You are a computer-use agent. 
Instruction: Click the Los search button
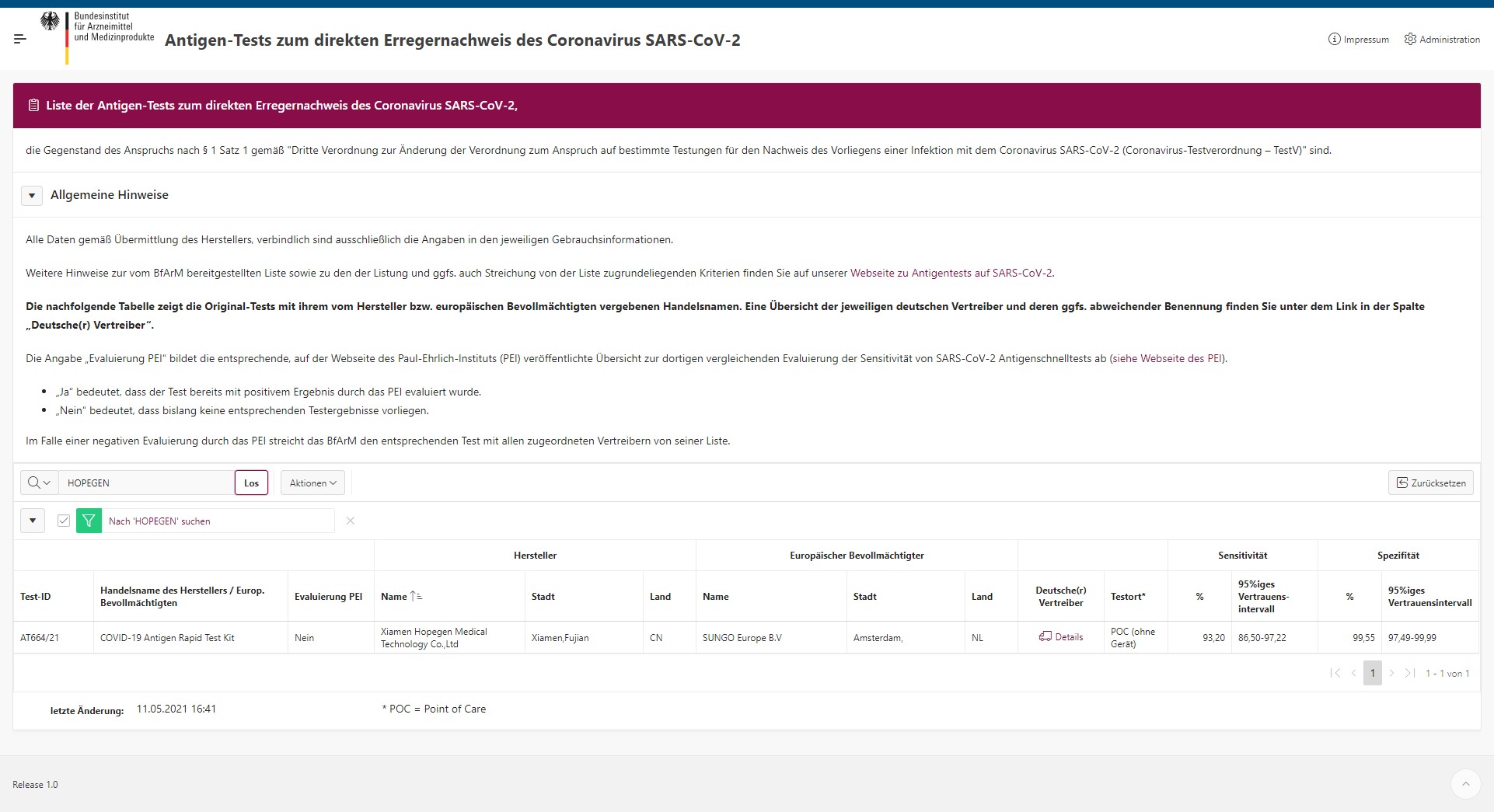point(251,483)
